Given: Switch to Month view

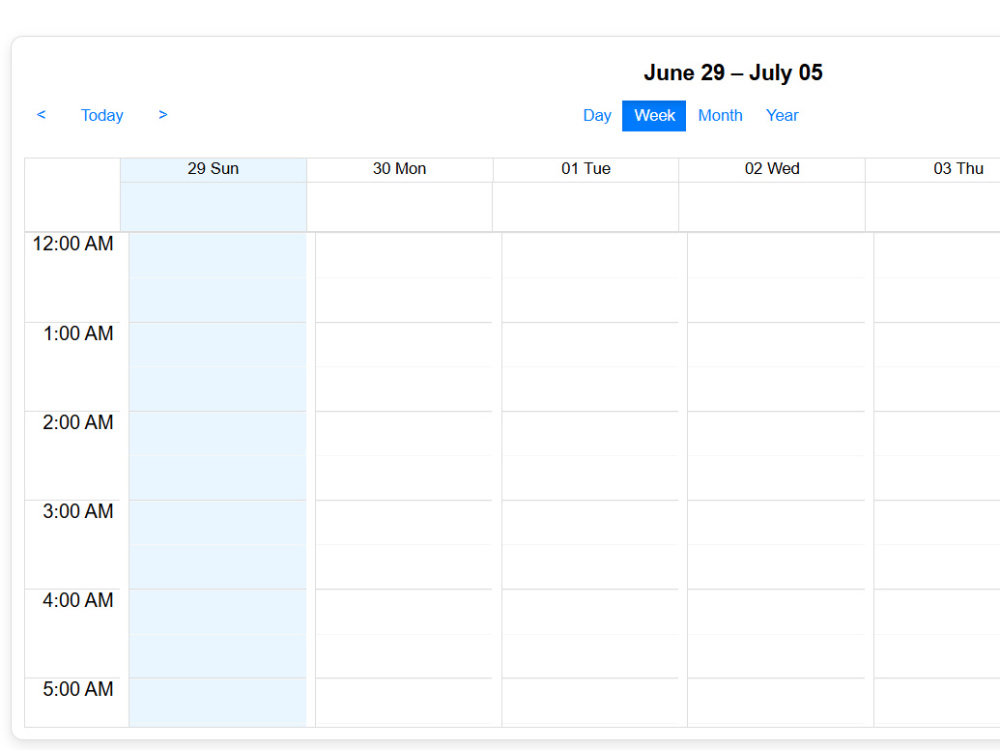Looking at the screenshot, I should point(720,115).
